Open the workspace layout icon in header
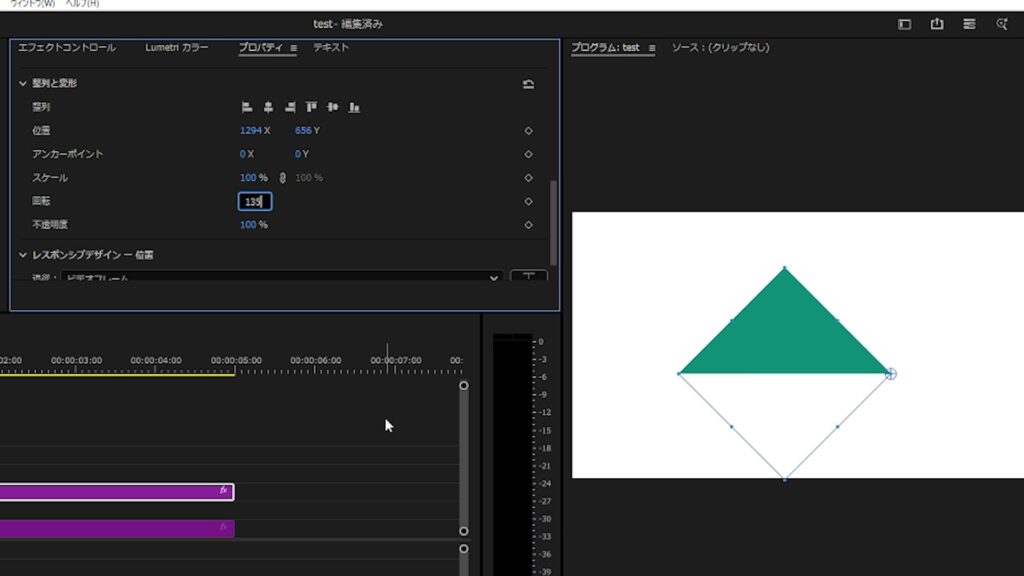 pos(904,24)
